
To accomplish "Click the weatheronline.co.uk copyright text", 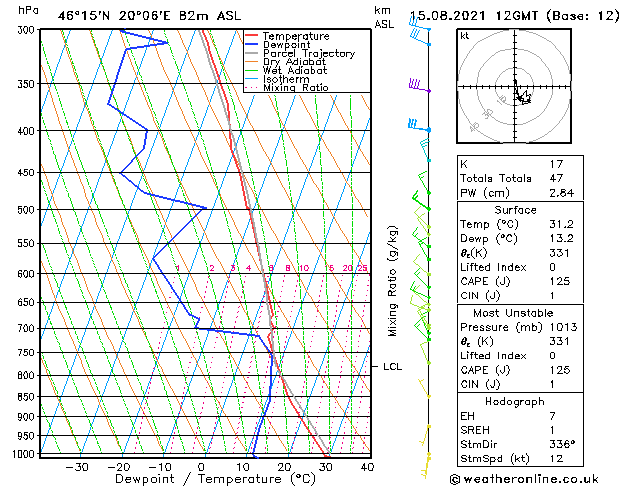I will [524, 479].
